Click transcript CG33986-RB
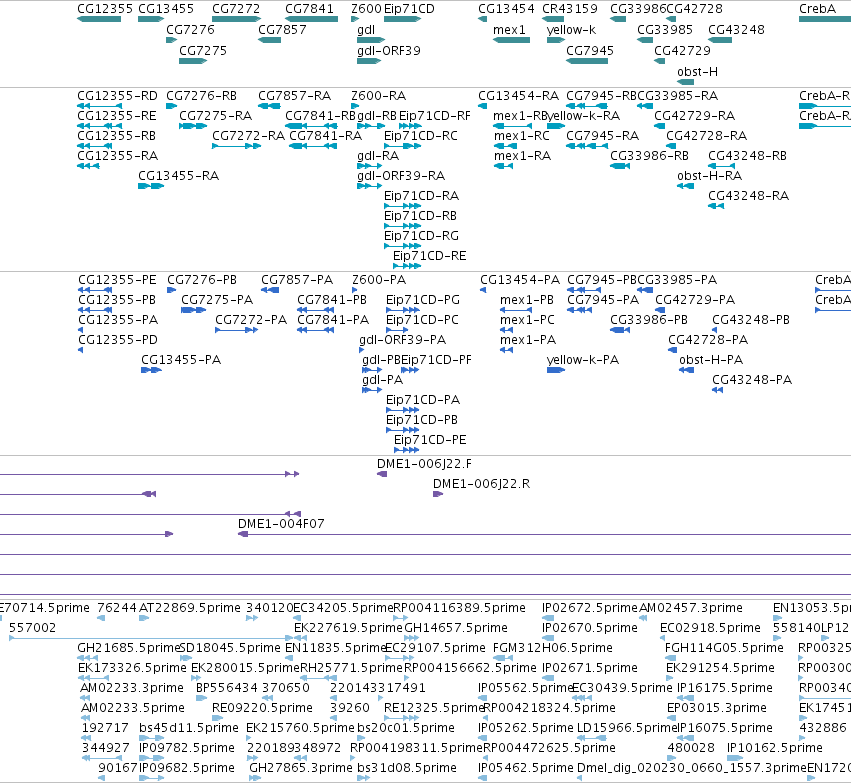Image resolution: width=851 pixels, height=783 pixels. click(x=649, y=156)
